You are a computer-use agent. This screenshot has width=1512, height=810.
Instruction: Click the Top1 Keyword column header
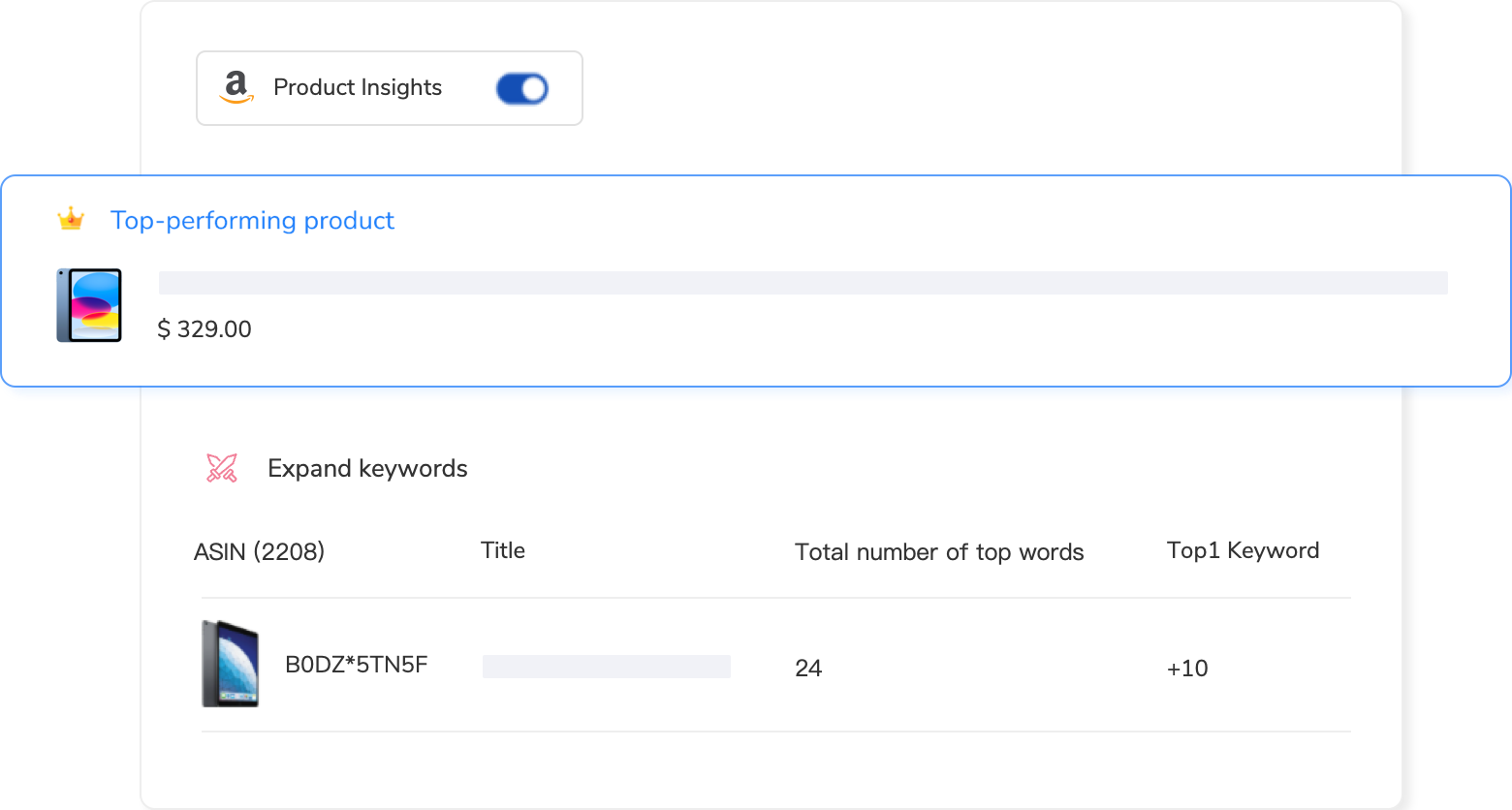[1243, 550]
